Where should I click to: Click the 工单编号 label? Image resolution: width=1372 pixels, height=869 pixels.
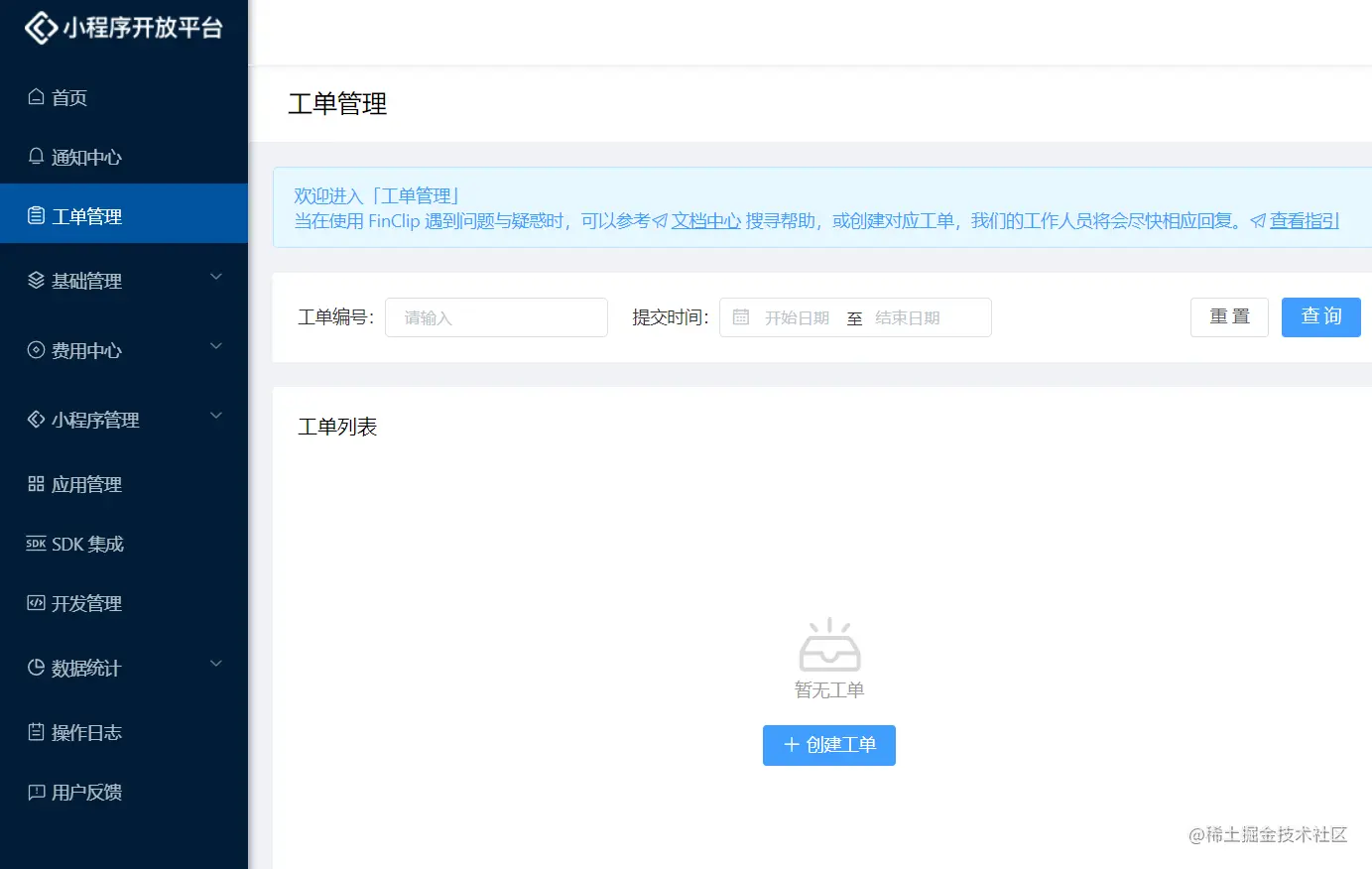[x=336, y=317]
